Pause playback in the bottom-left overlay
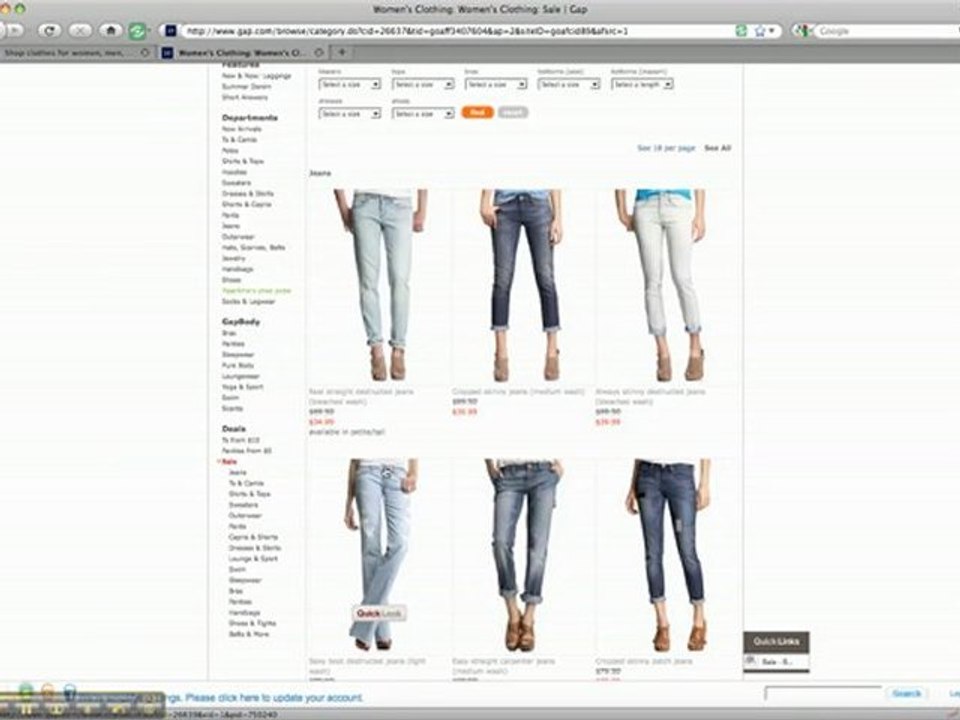This screenshot has height=720, width=960. [x=26, y=710]
